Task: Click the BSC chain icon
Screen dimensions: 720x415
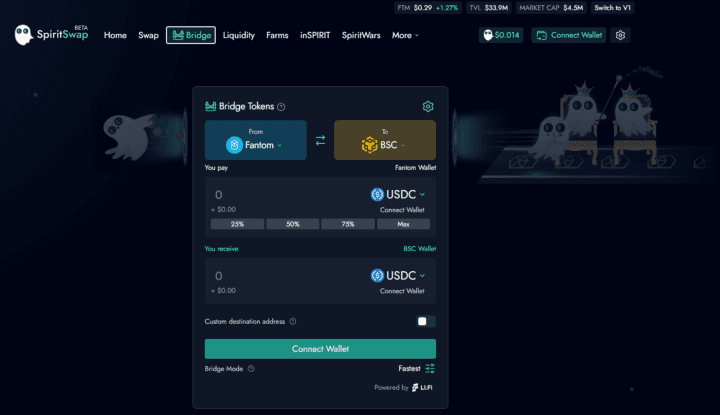Action: click(x=369, y=145)
